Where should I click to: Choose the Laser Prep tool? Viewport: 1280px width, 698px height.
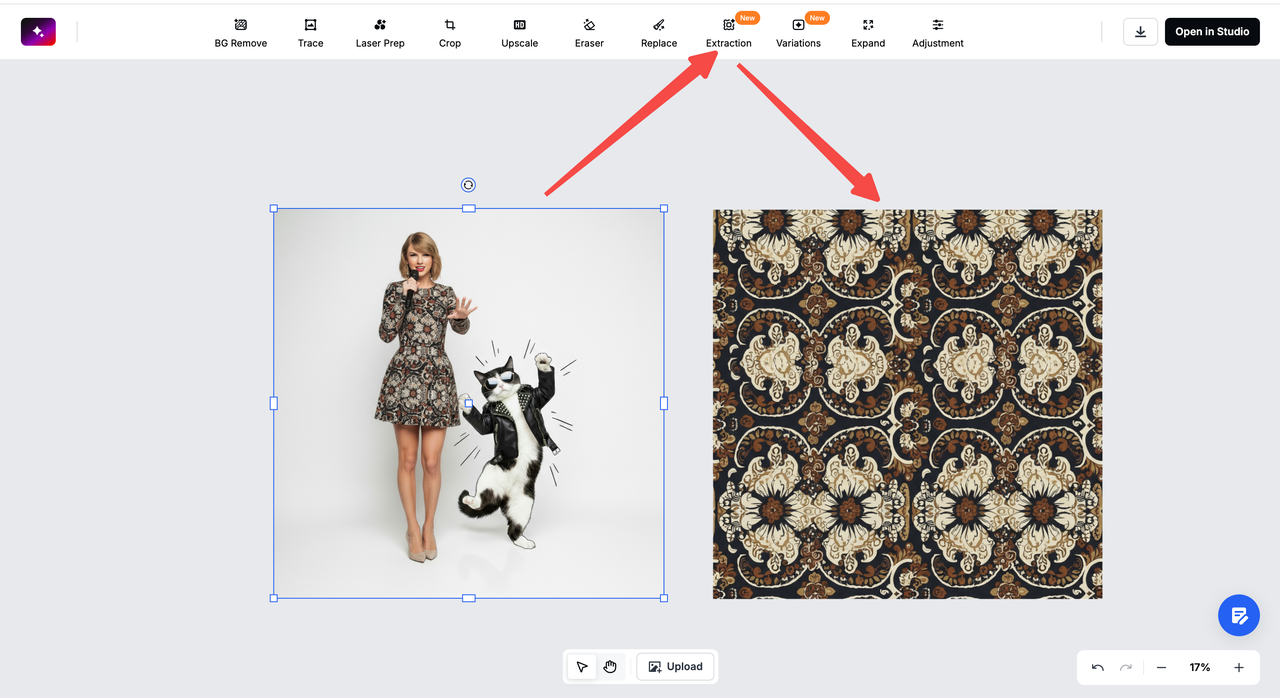point(380,32)
